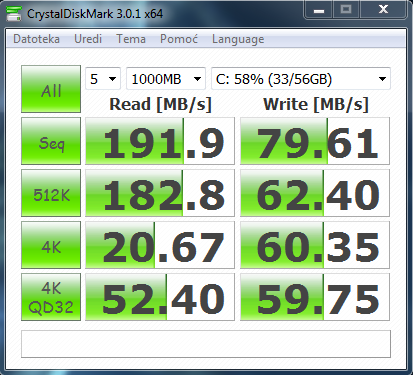The image size is (413, 375).
Task: Start the 4K random test
Action: point(51,245)
